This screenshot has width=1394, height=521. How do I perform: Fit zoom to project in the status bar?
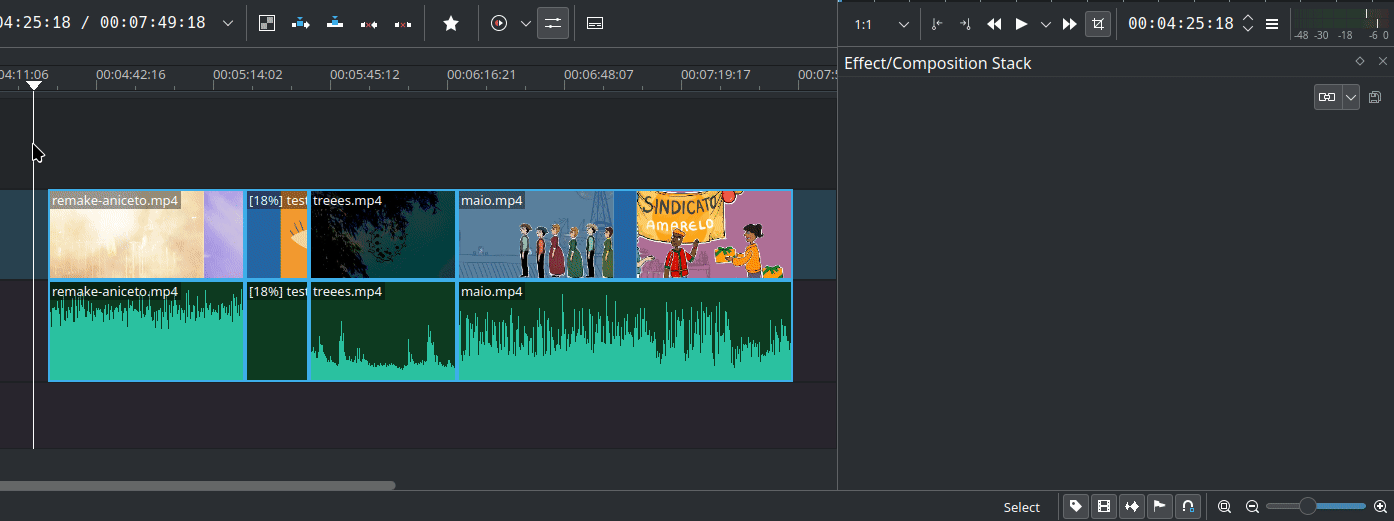[x=1224, y=507]
